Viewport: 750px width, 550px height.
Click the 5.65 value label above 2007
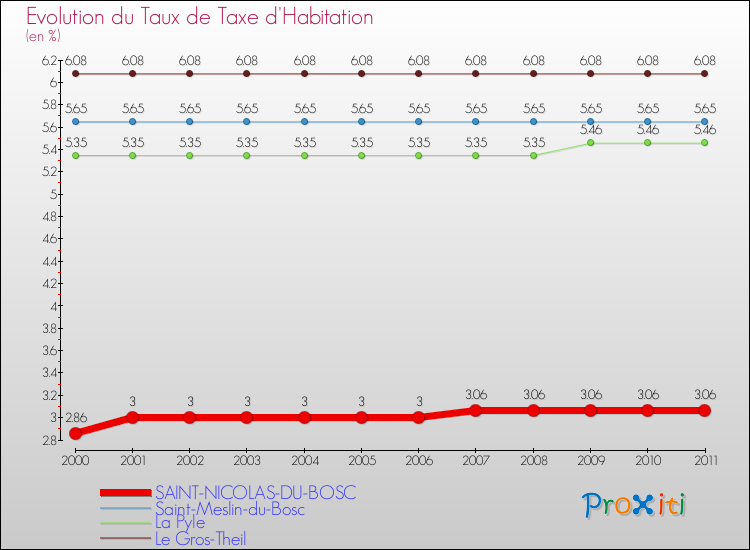tap(476, 109)
